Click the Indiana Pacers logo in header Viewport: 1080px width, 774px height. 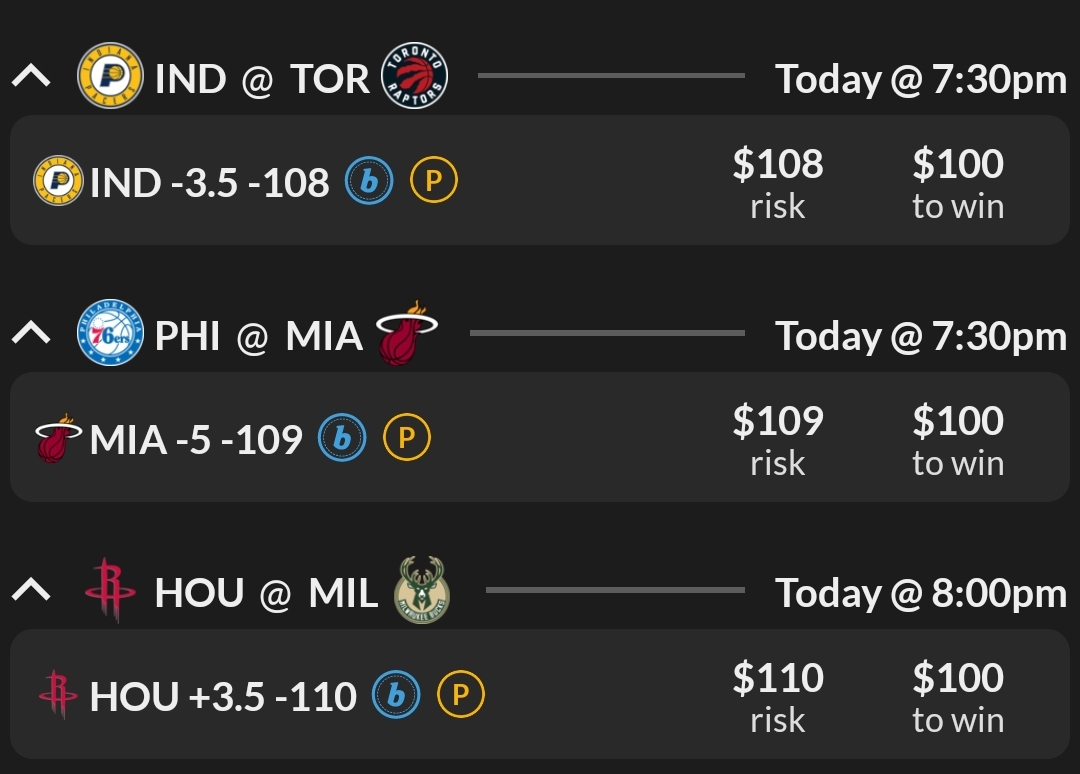pyautogui.click(x=111, y=77)
